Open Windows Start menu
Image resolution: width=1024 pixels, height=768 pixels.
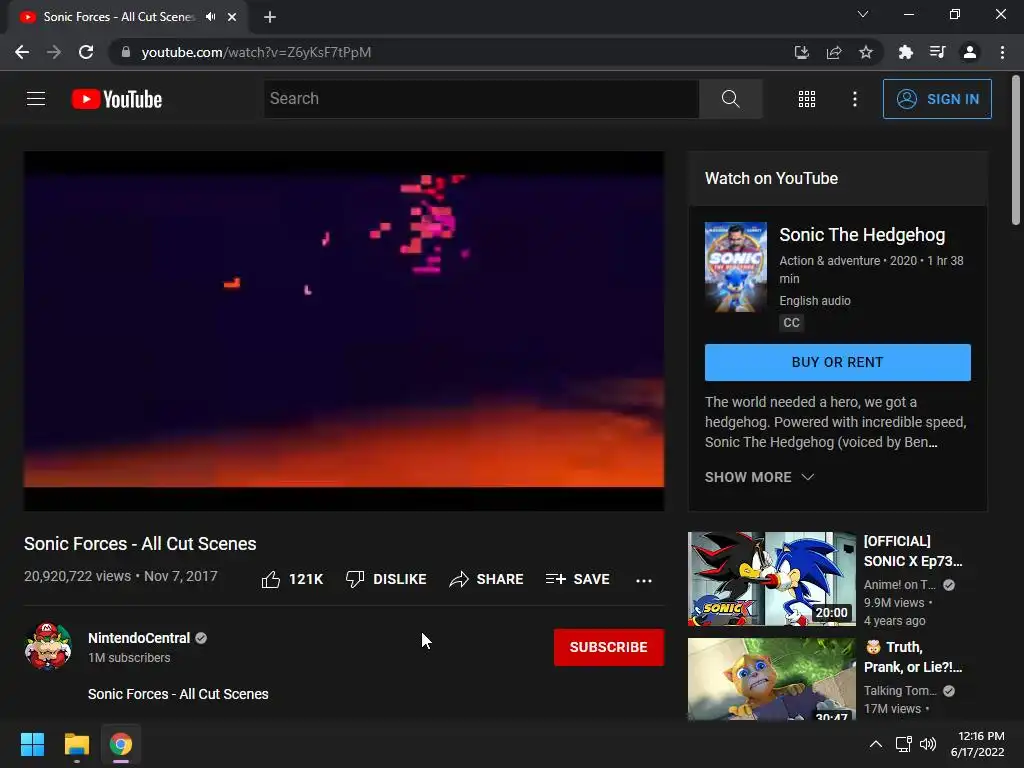point(32,744)
